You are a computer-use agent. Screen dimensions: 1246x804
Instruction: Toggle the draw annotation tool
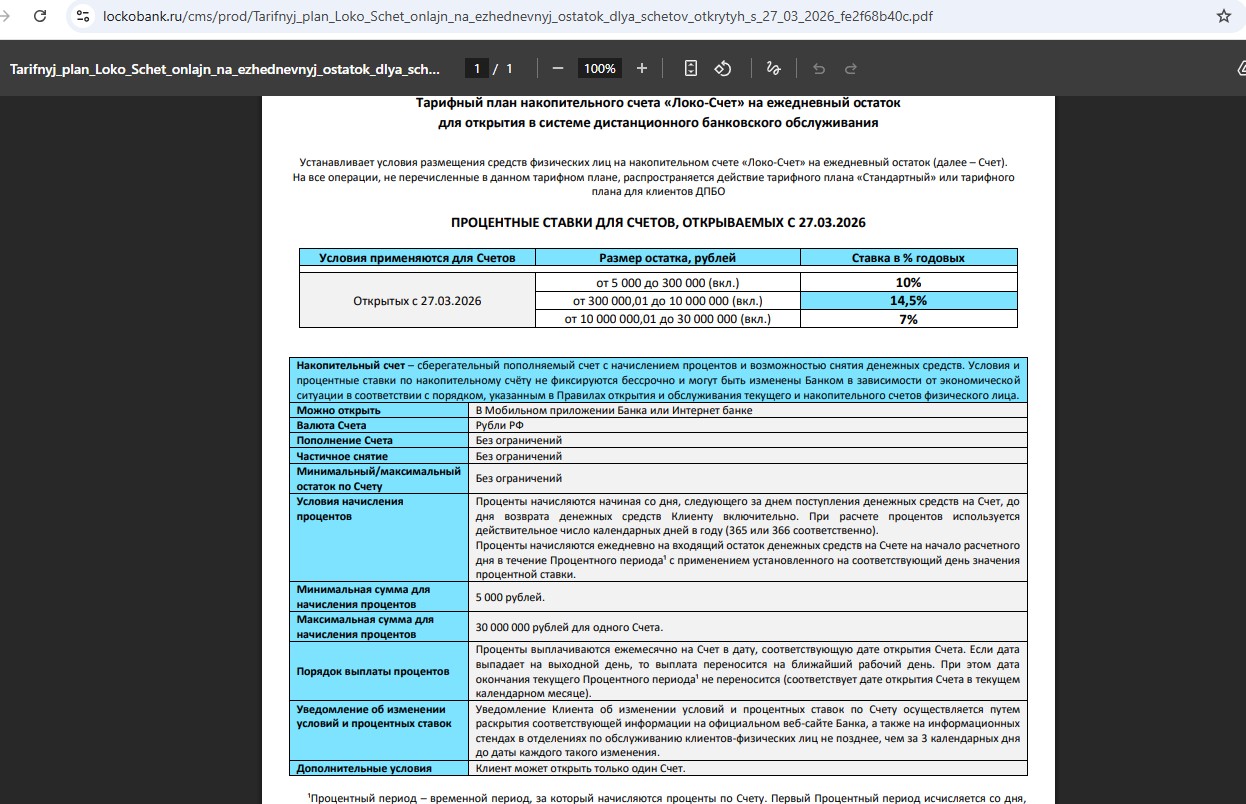point(772,68)
